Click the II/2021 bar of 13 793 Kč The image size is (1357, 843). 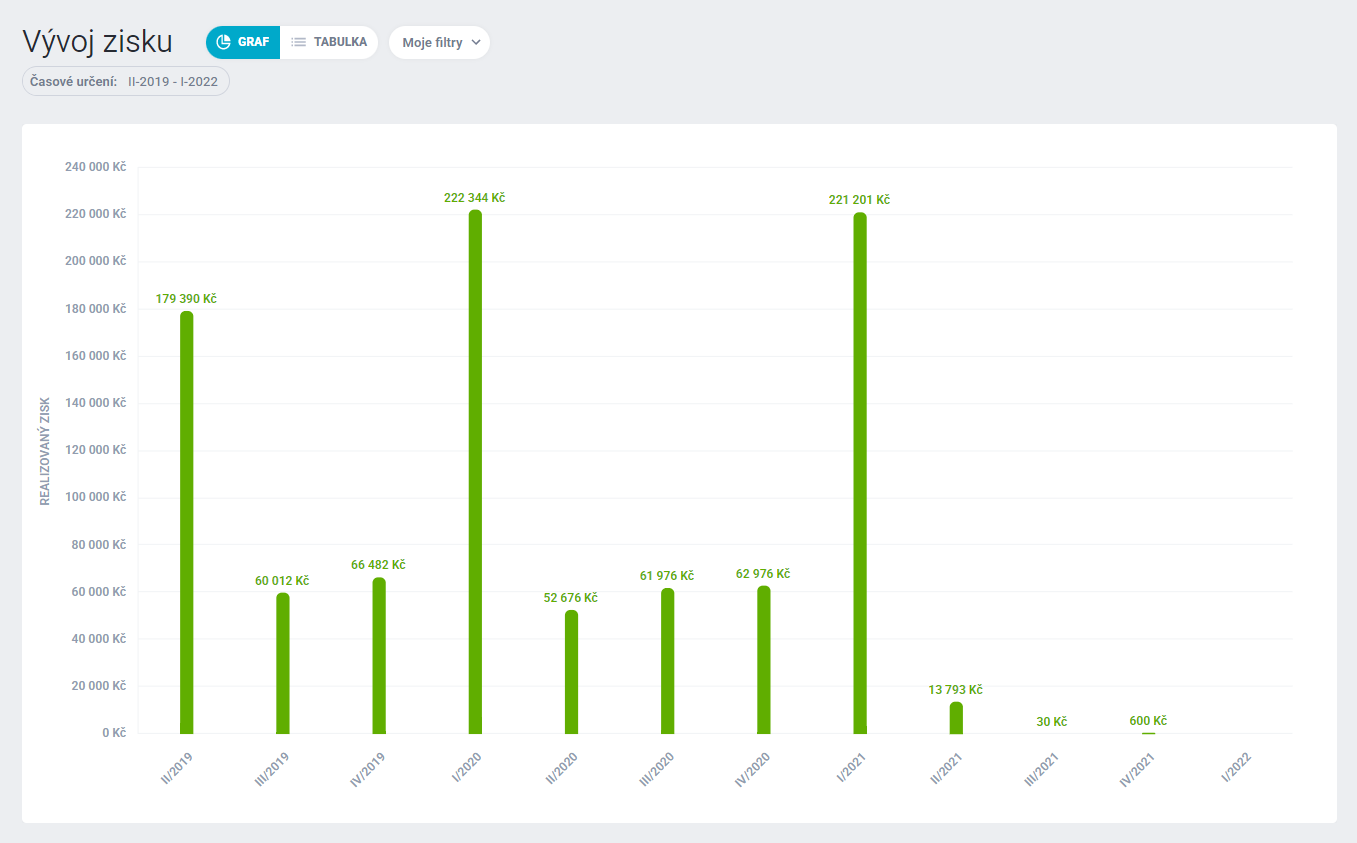(x=956, y=718)
